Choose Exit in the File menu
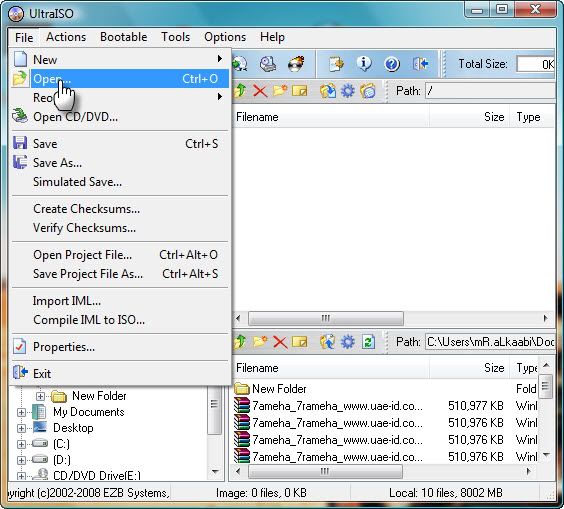The image size is (564, 509). pyautogui.click(x=120, y=374)
